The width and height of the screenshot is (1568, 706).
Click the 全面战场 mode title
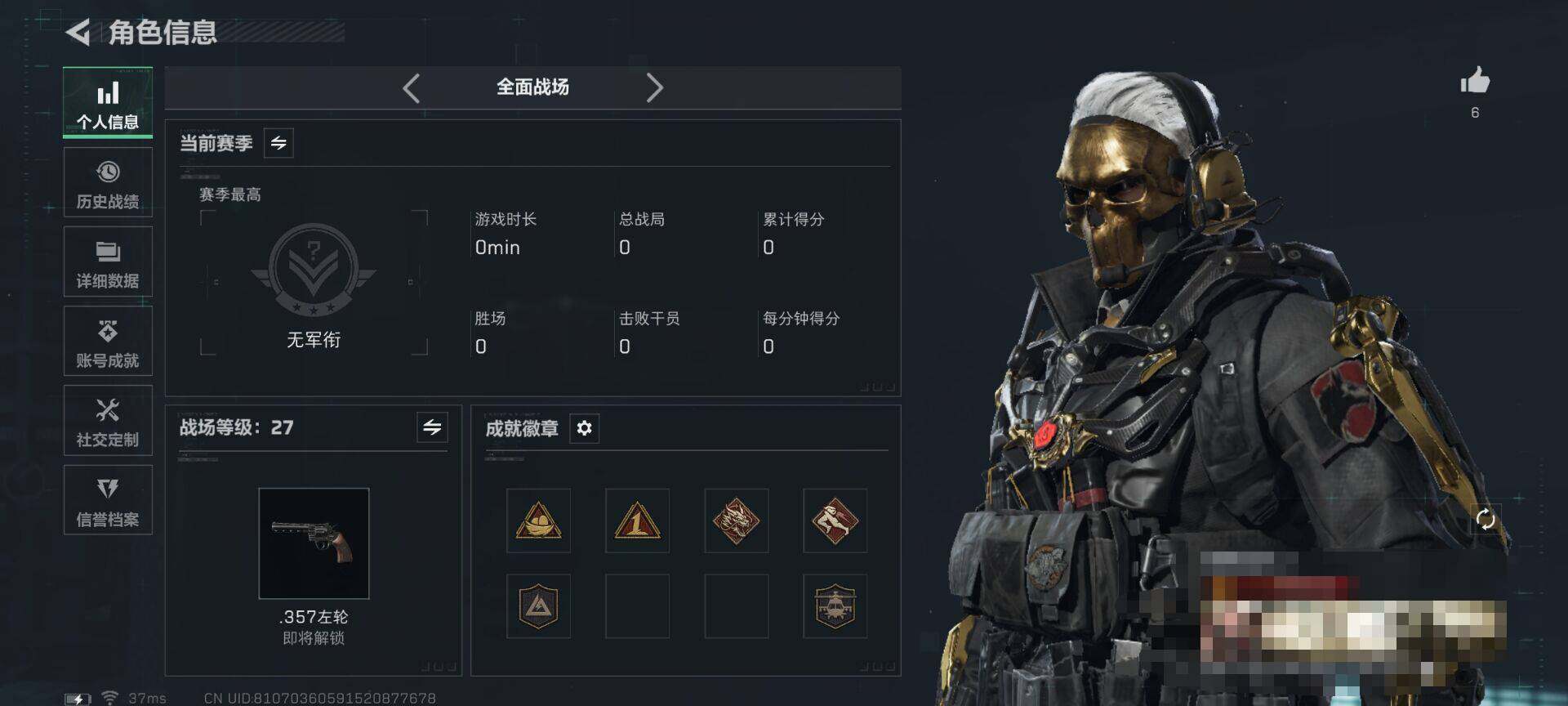pyautogui.click(x=532, y=87)
